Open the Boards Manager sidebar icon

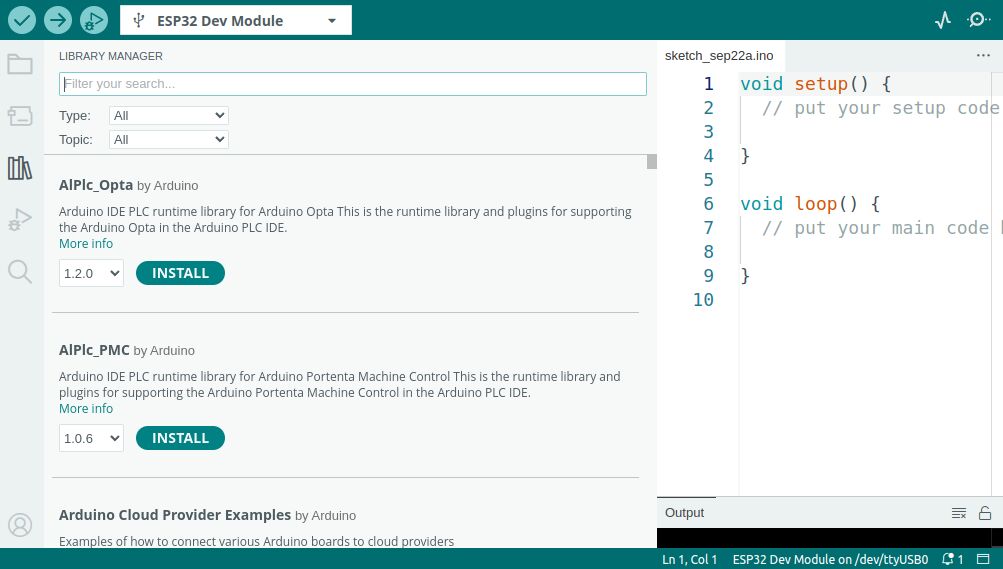pyautogui.click(x=20, y=117)
